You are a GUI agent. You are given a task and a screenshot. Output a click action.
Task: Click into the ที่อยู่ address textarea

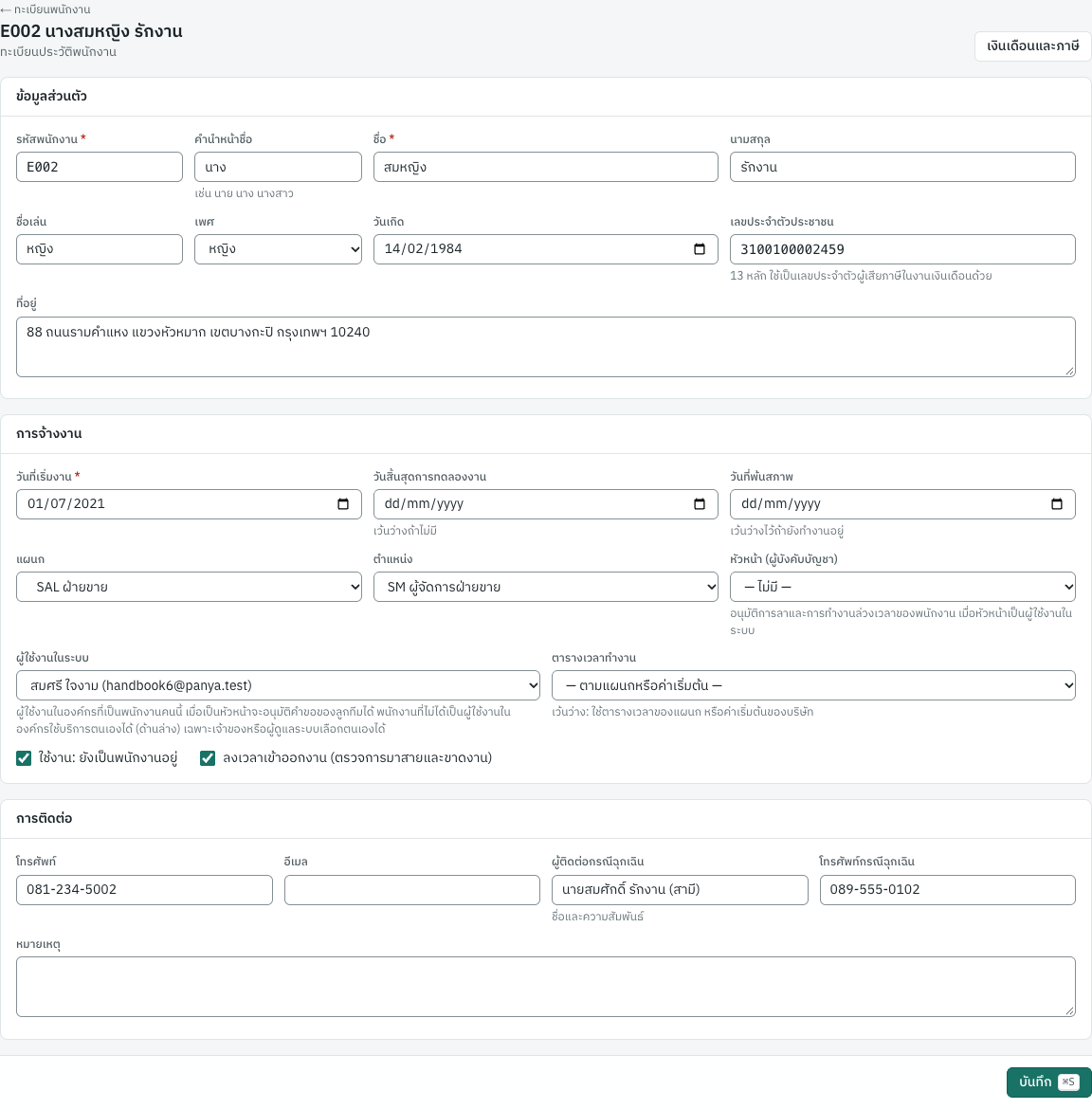point(545,347)
